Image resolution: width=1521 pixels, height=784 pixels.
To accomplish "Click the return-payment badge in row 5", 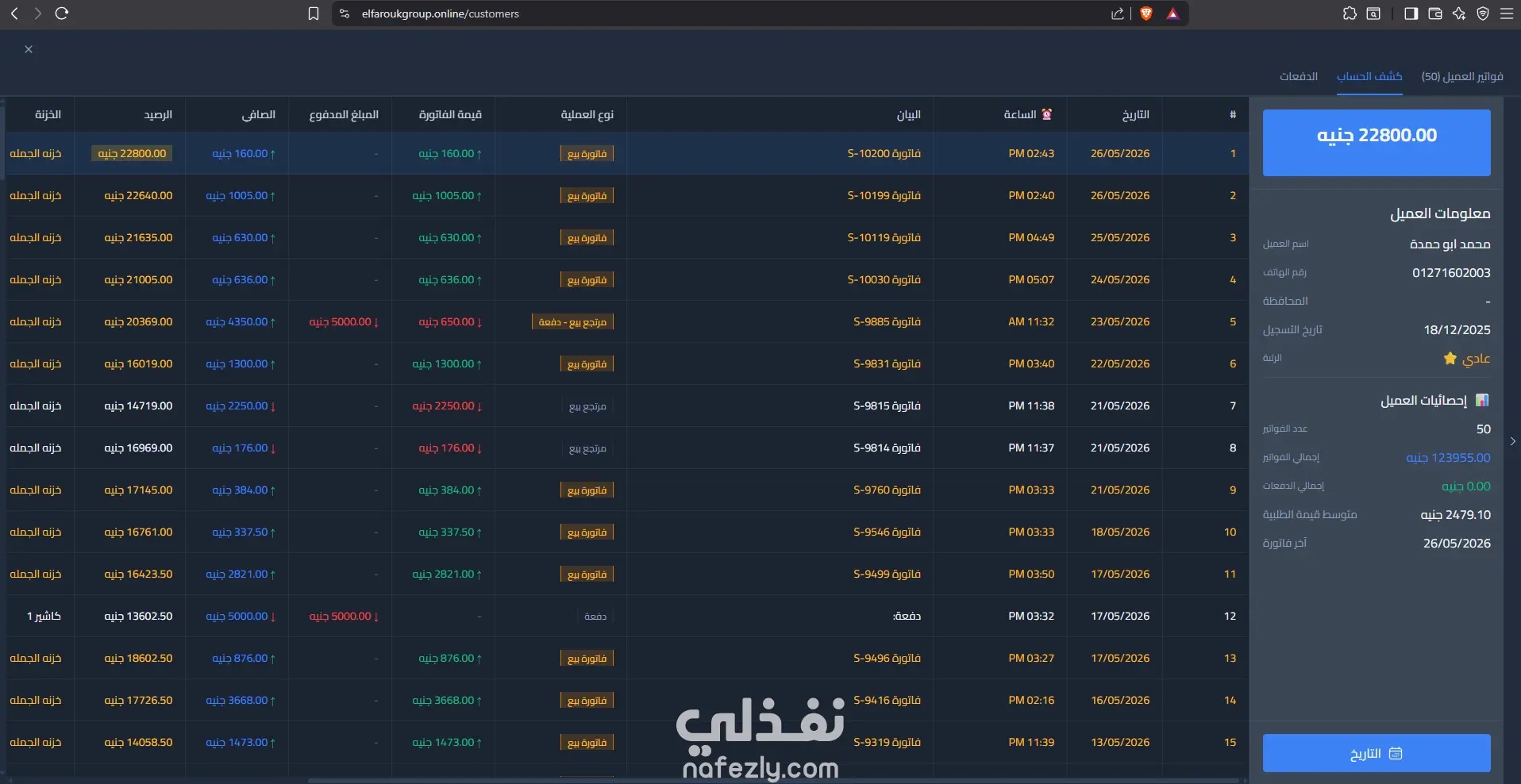I will 572,321.
